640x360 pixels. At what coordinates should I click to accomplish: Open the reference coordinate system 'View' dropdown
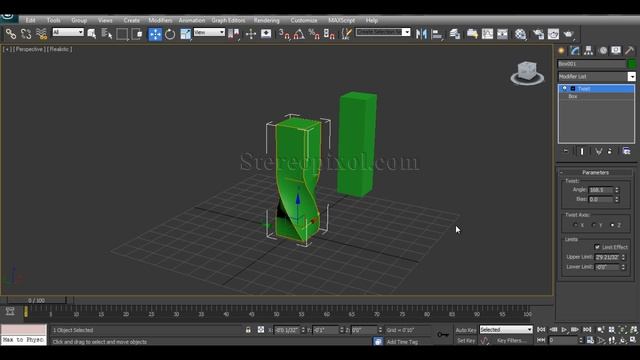209,32
